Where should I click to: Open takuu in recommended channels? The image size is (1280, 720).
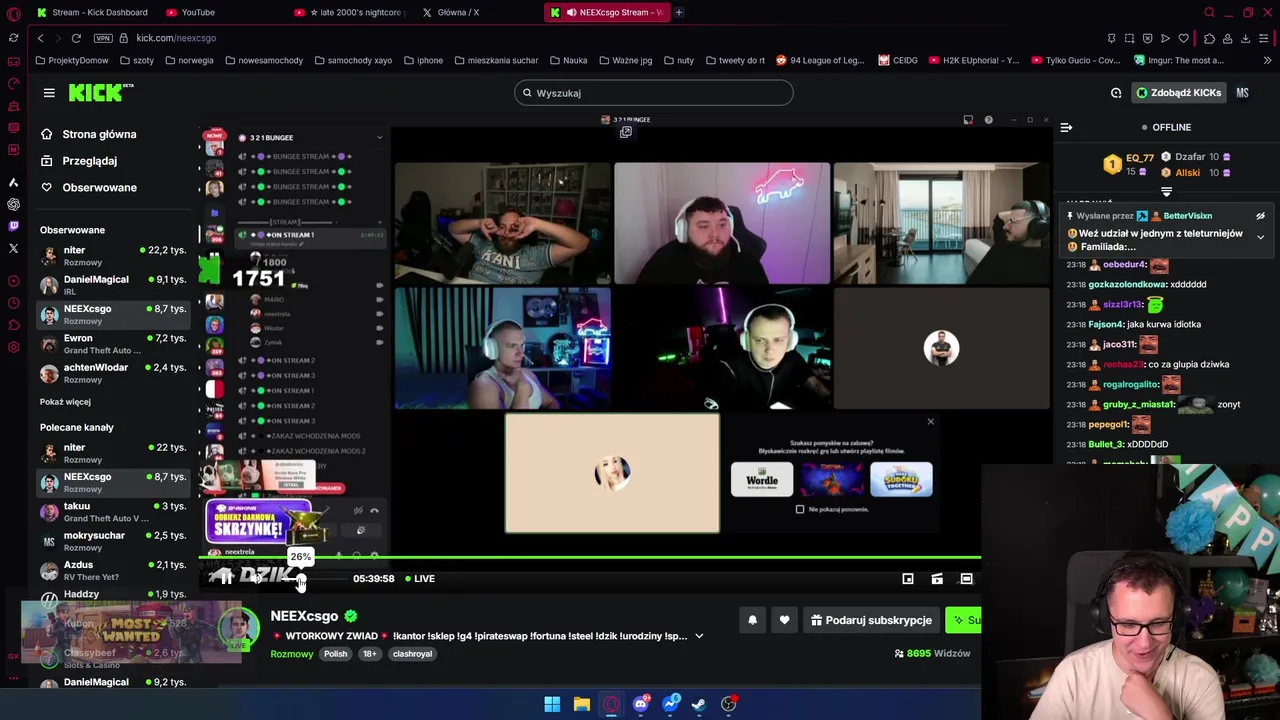click(x=114, y=512)
